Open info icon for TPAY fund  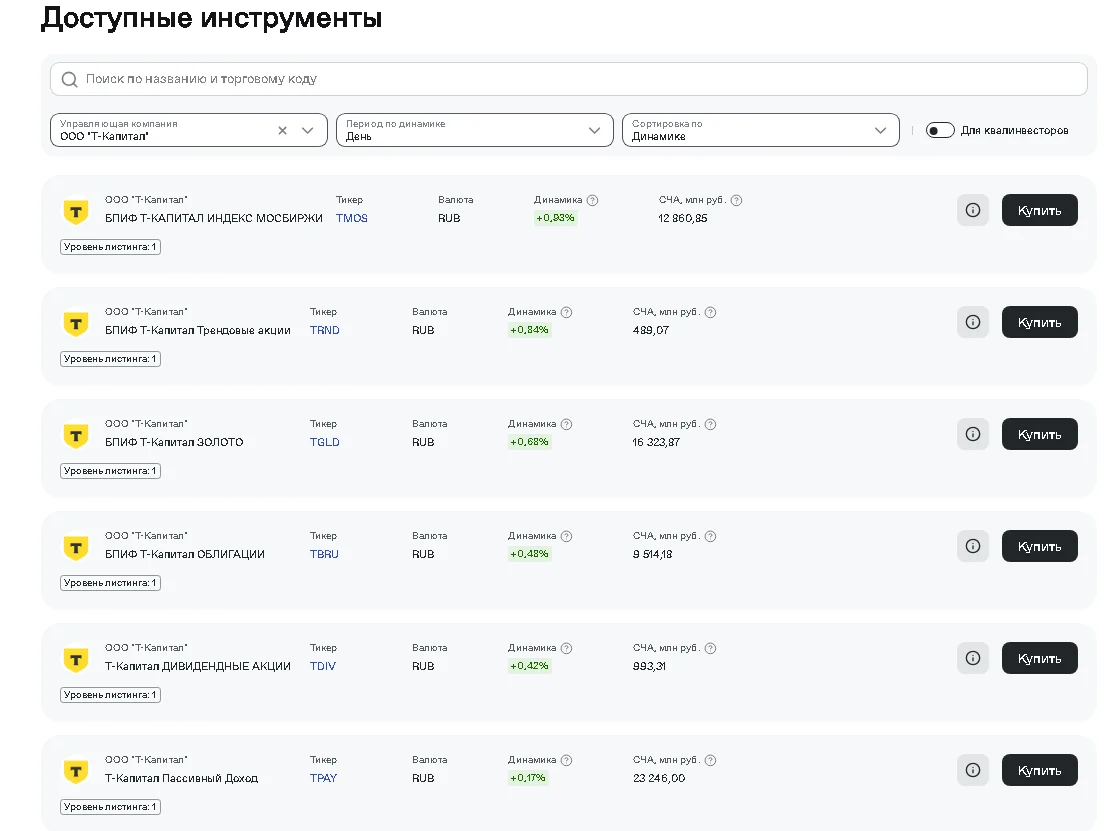pos(973,770)
